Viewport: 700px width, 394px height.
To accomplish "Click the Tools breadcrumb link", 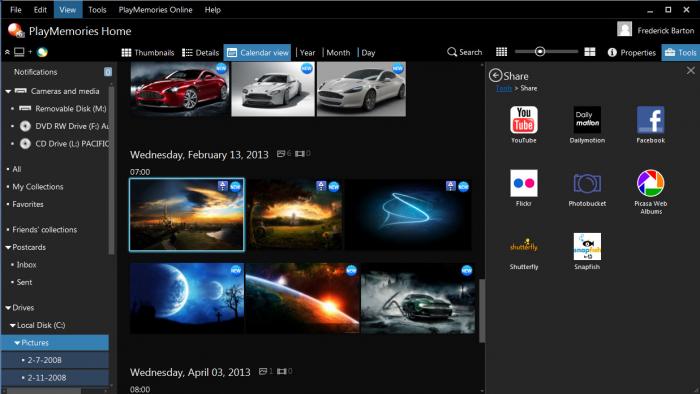I will click(504, 88).
